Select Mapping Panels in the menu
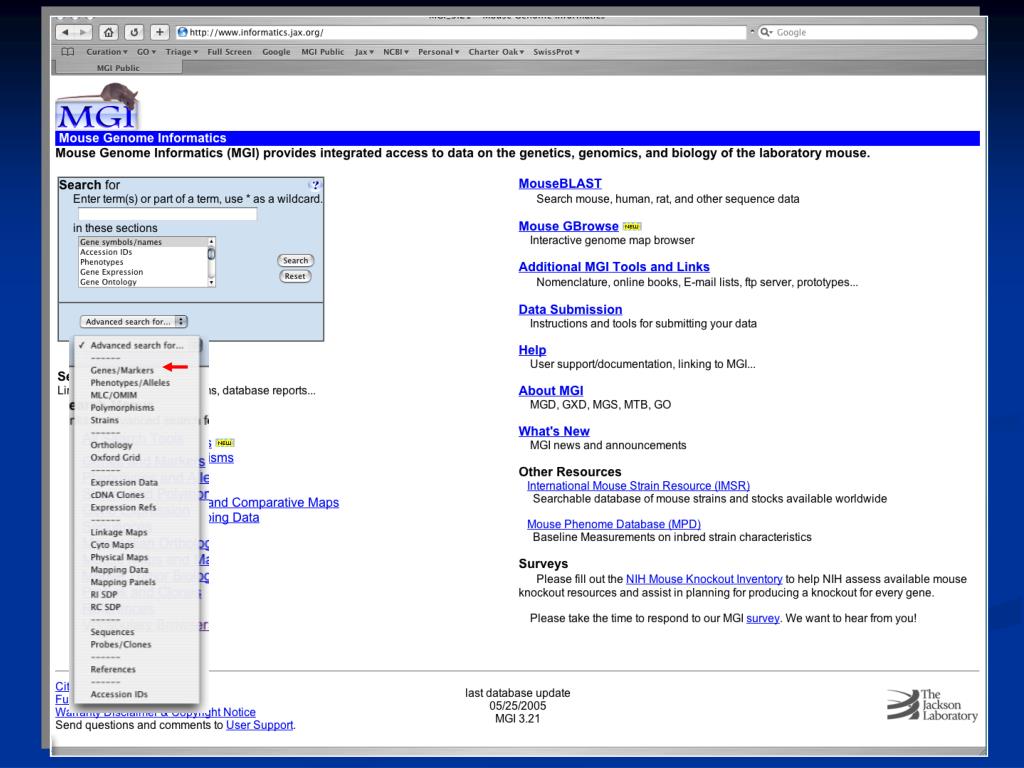1024x768 pixels. click(x=123, y=582)
